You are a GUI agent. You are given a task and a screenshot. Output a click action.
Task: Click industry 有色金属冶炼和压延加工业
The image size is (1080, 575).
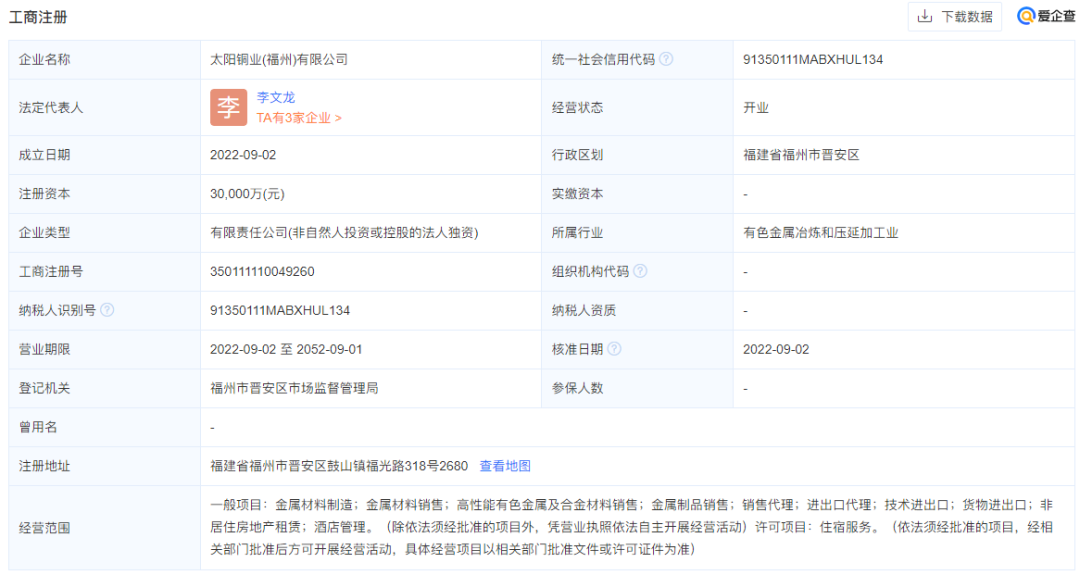coord(820,233)
